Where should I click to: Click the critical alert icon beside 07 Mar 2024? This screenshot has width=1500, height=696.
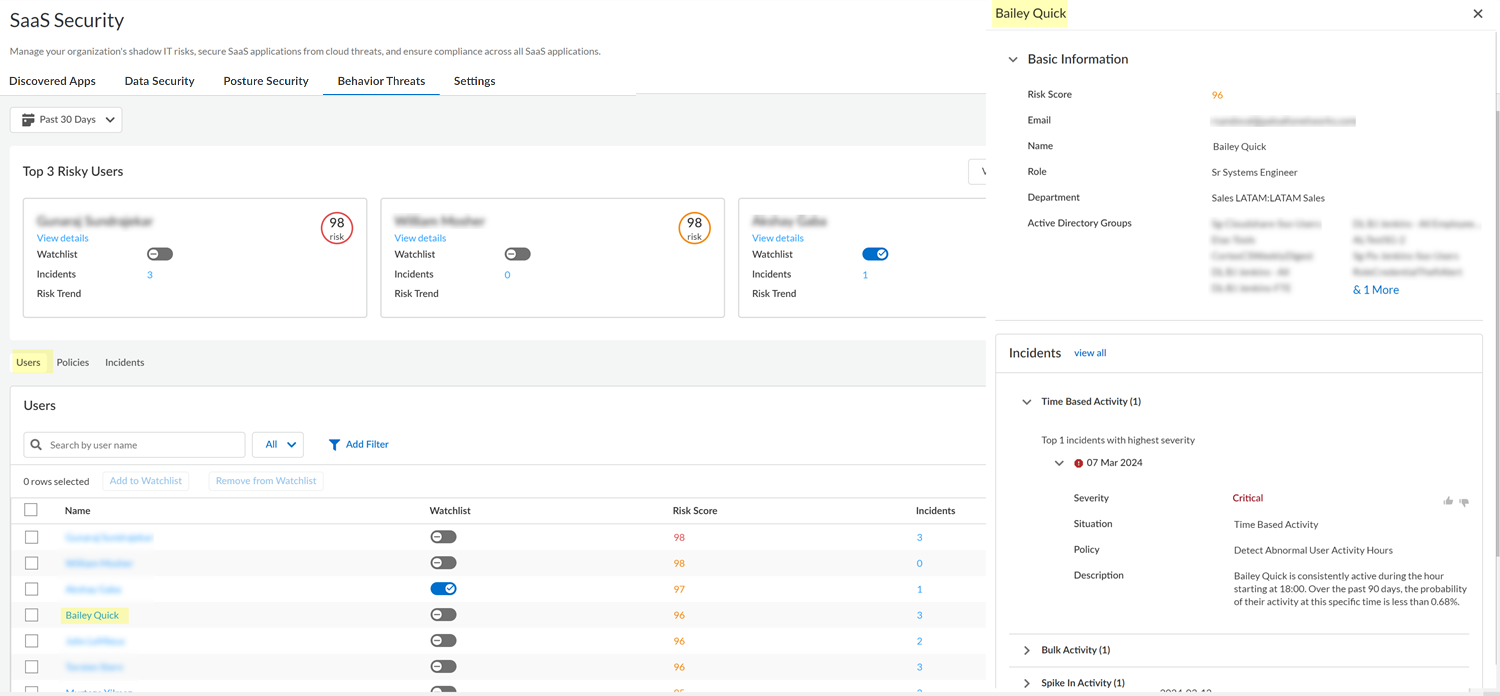point(1078,464)
